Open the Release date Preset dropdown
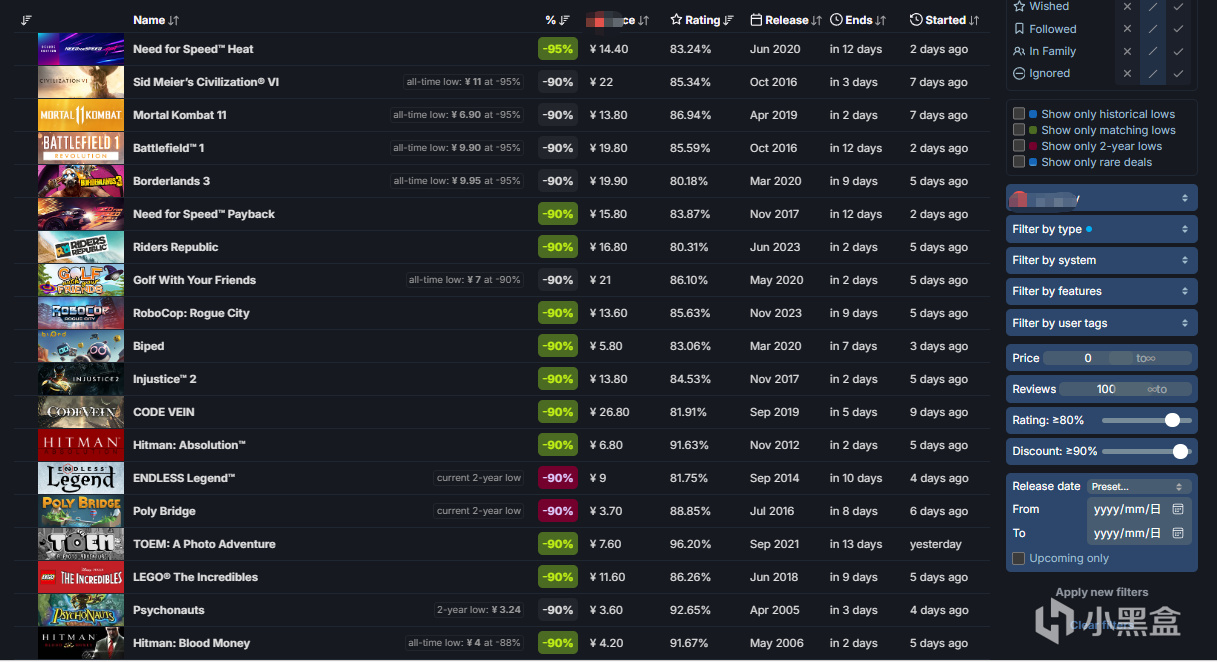Viewport: 1217px width, 662px height. tap(1139, 486)
